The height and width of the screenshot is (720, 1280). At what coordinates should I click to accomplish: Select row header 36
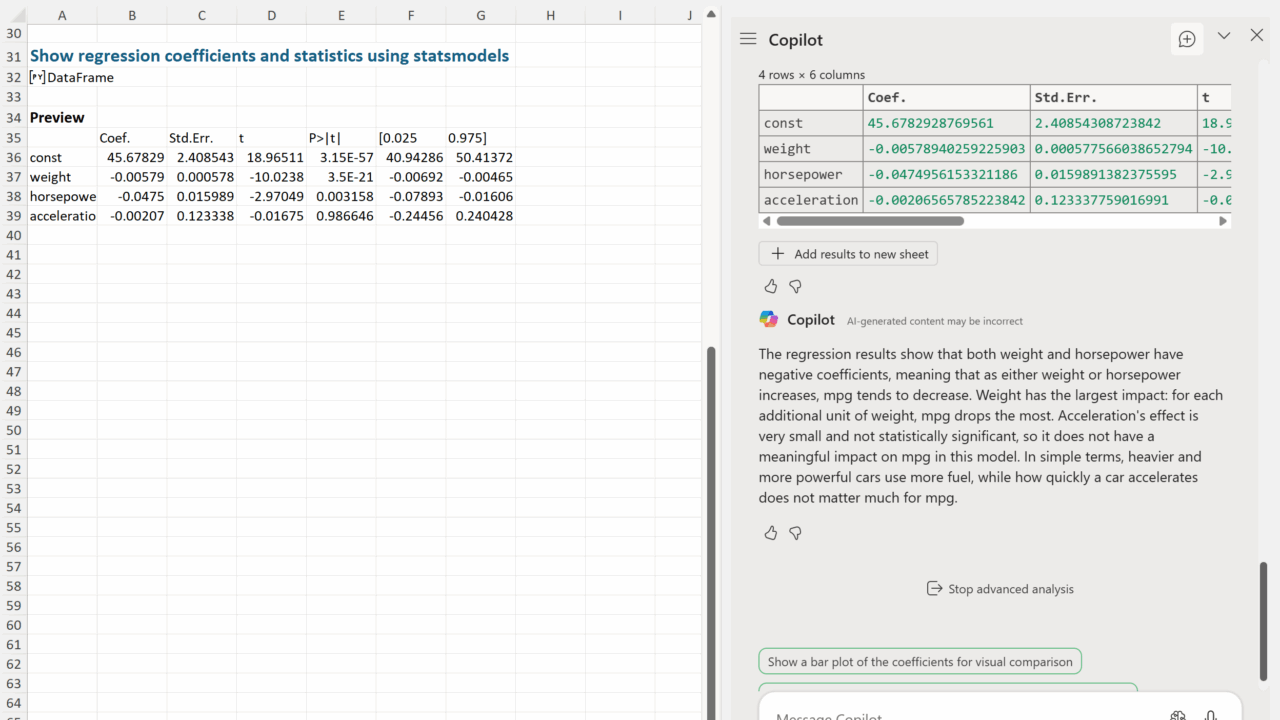coord(13,157)
